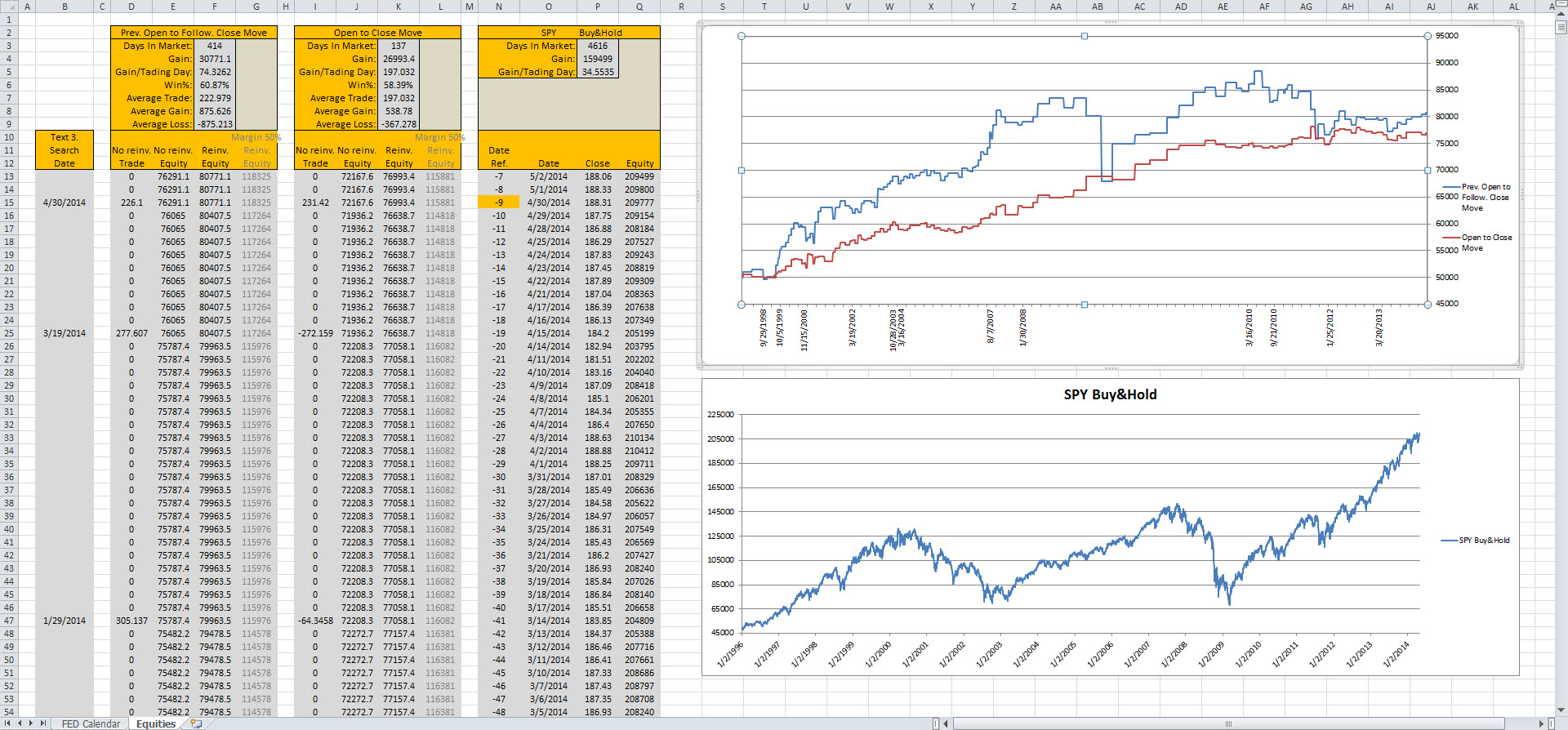Click the vertical scrollbar thumb

click(1561, 27)
